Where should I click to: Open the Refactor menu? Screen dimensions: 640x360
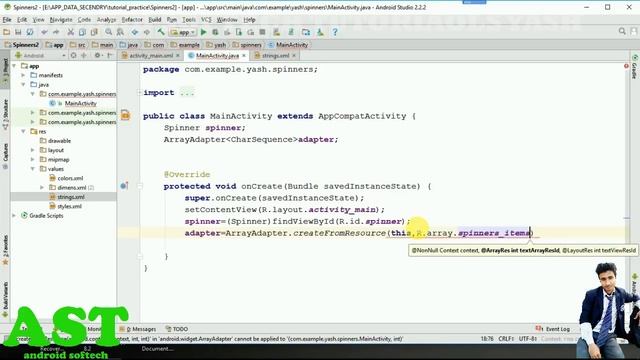pos(132,19)
